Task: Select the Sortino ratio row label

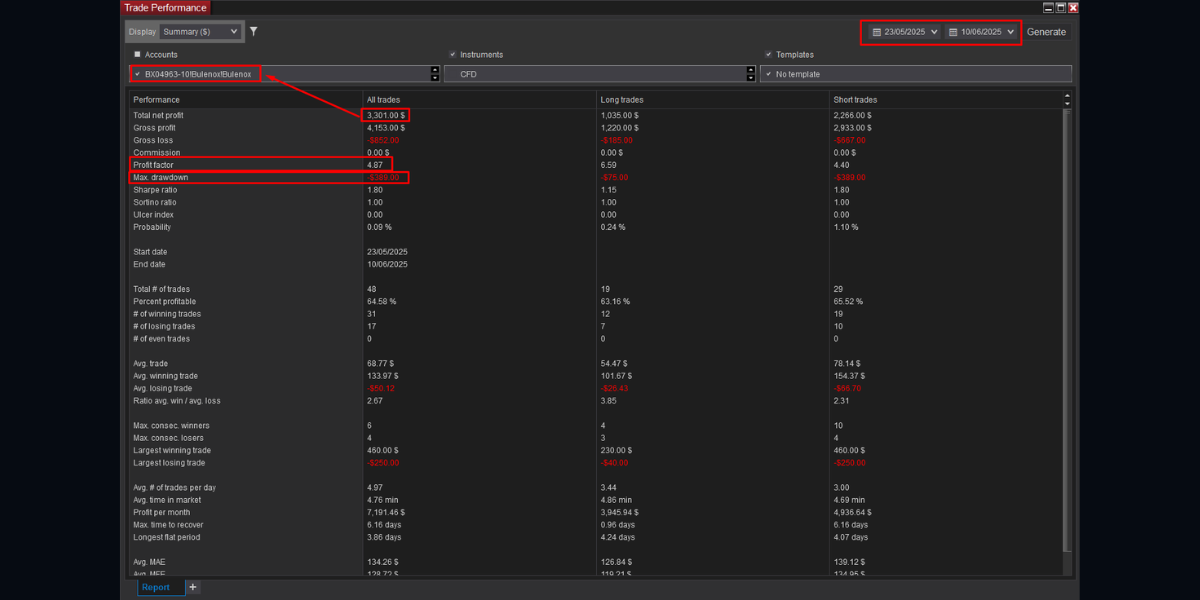Action: tap(155, 202)
